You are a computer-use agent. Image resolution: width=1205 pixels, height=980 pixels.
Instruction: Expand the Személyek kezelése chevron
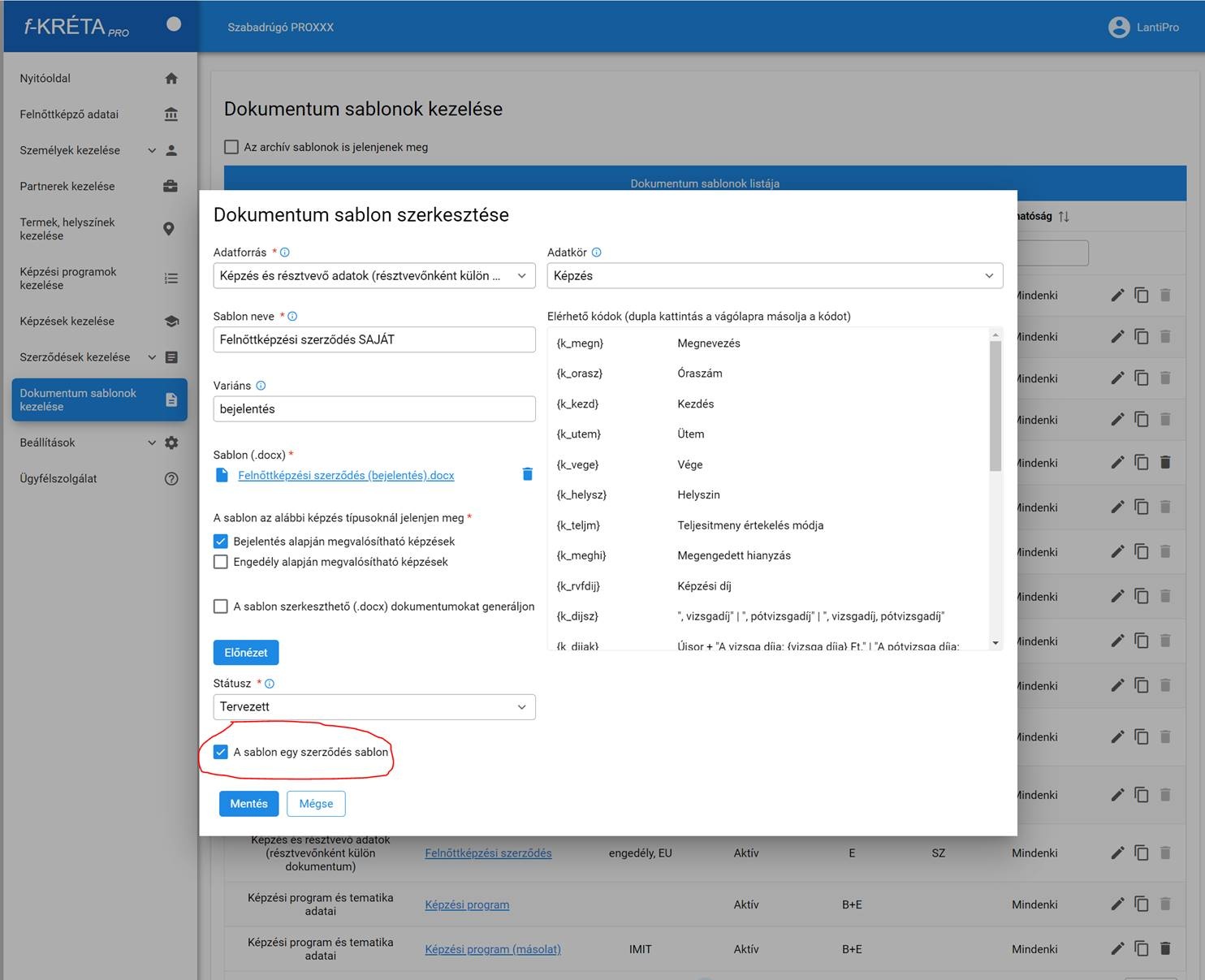[152, 150]
